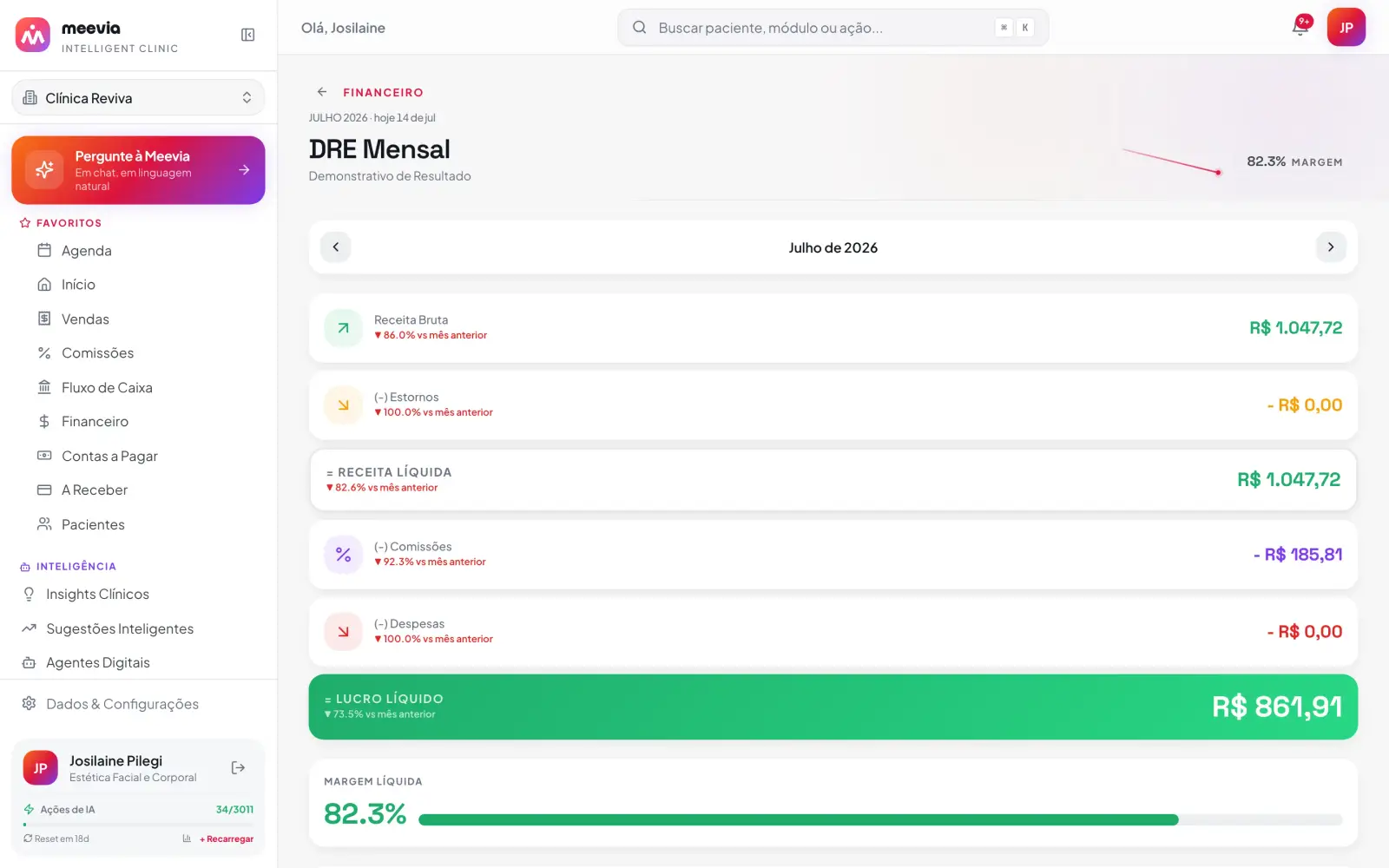This screenshot has height=868, width=1389.
Task: Click the back arrow beside FINANCEIRO
Action: pos(322,92)
